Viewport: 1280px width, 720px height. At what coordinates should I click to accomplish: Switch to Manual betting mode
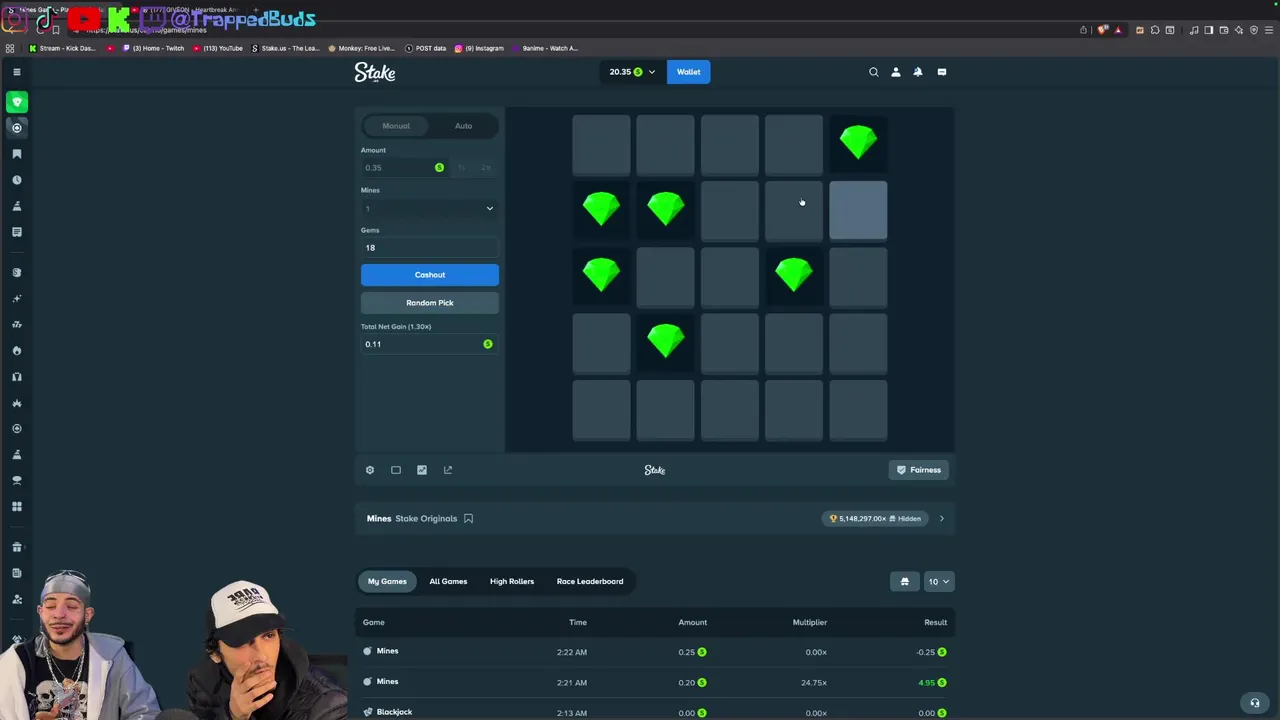(x=396, y=126)
